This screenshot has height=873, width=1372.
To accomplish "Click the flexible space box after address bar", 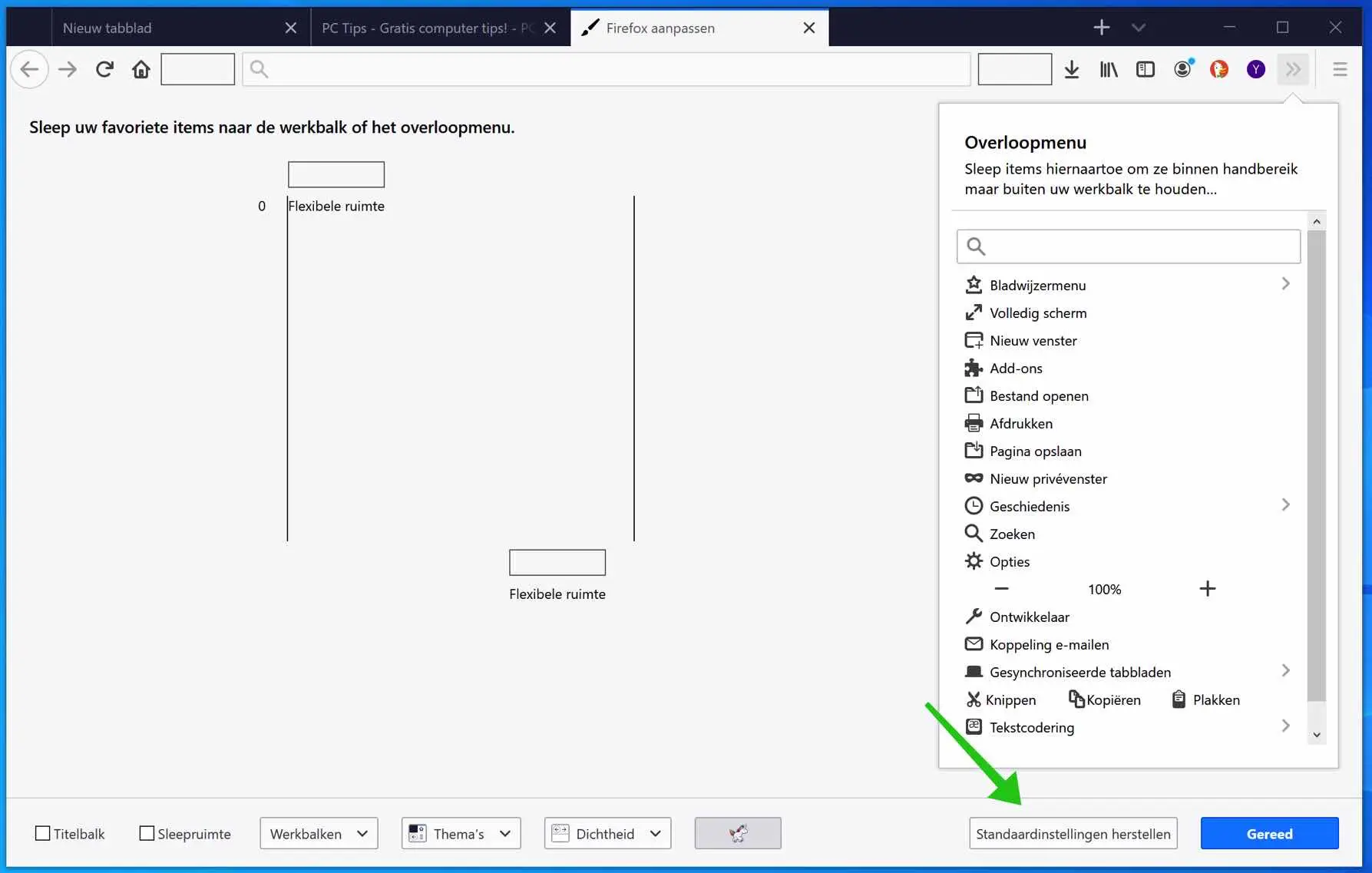I will coord(1015,69).
